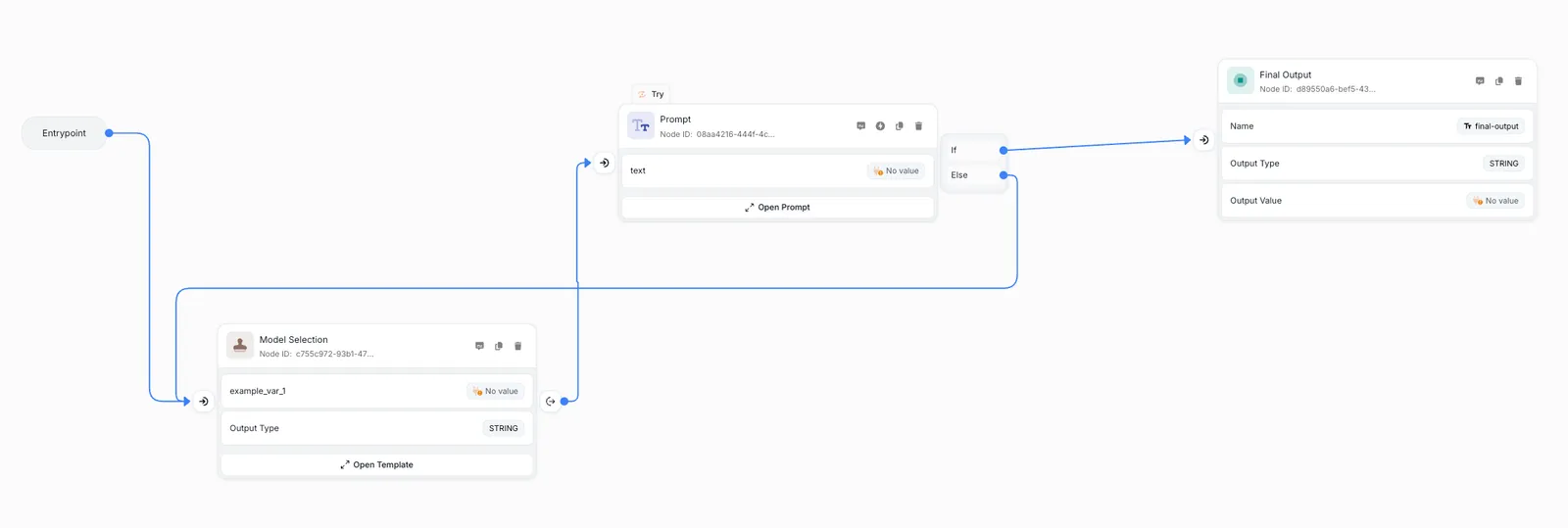
Task: Click the Prompt node title
Action: pos(675,120)
